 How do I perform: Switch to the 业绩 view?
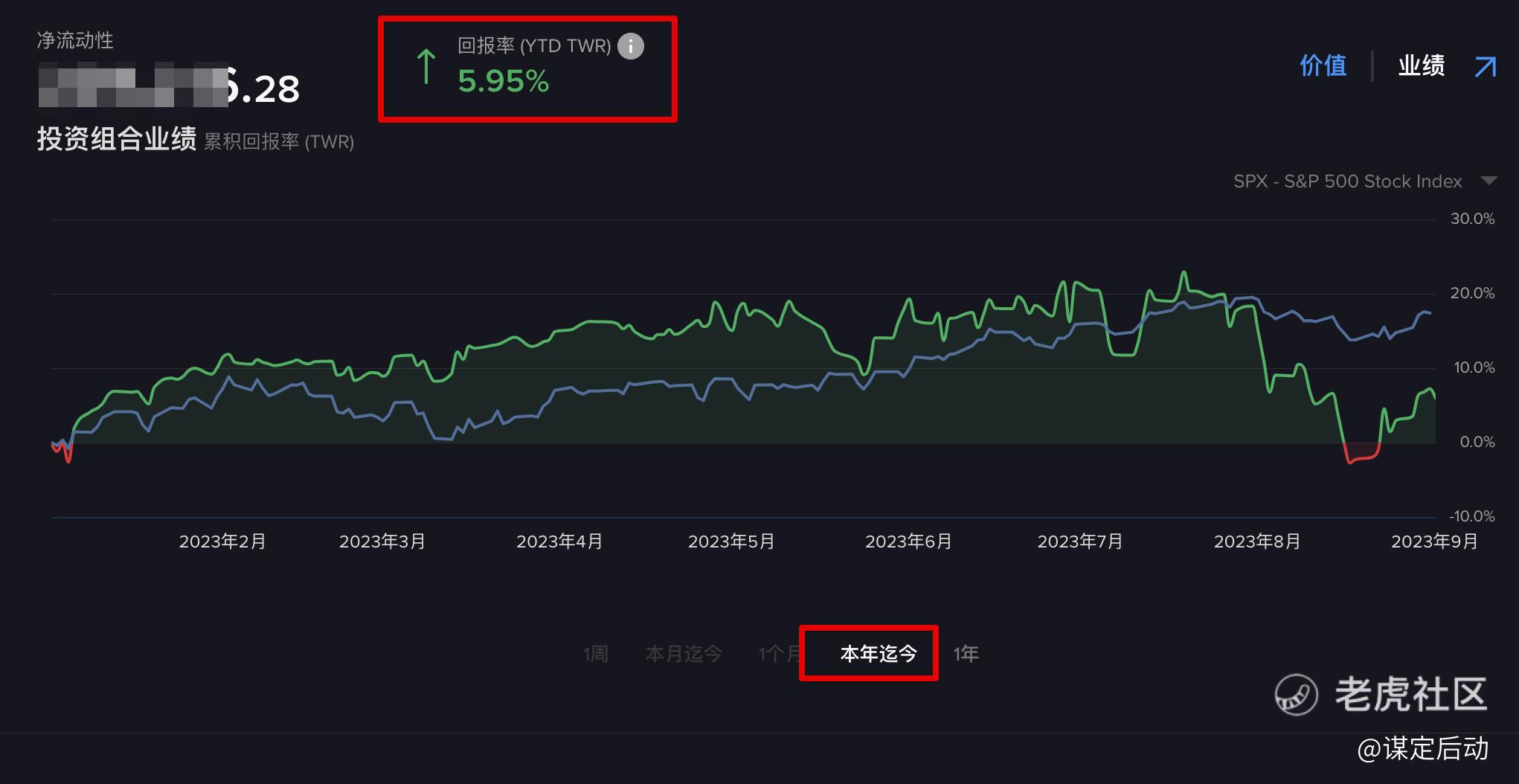pyautogui.click(x=1421, y=65)
